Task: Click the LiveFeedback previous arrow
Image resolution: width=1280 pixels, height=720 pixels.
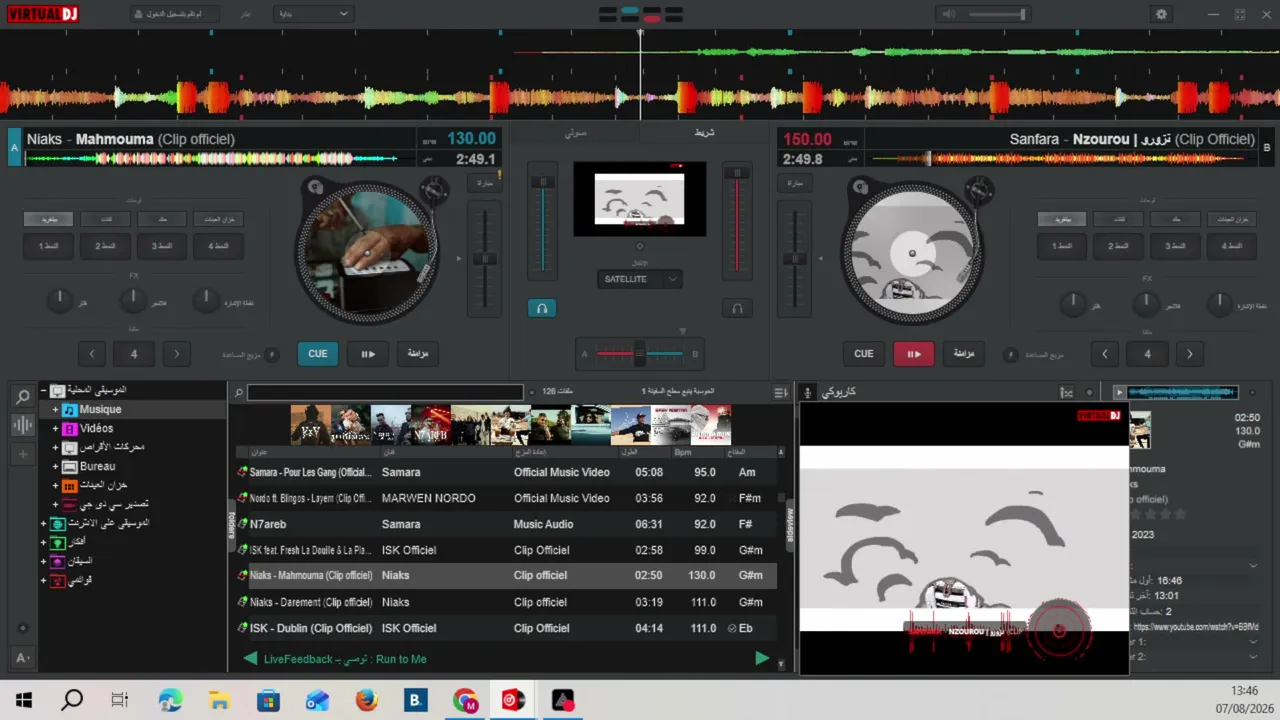Action: click(x=250, y=659)
